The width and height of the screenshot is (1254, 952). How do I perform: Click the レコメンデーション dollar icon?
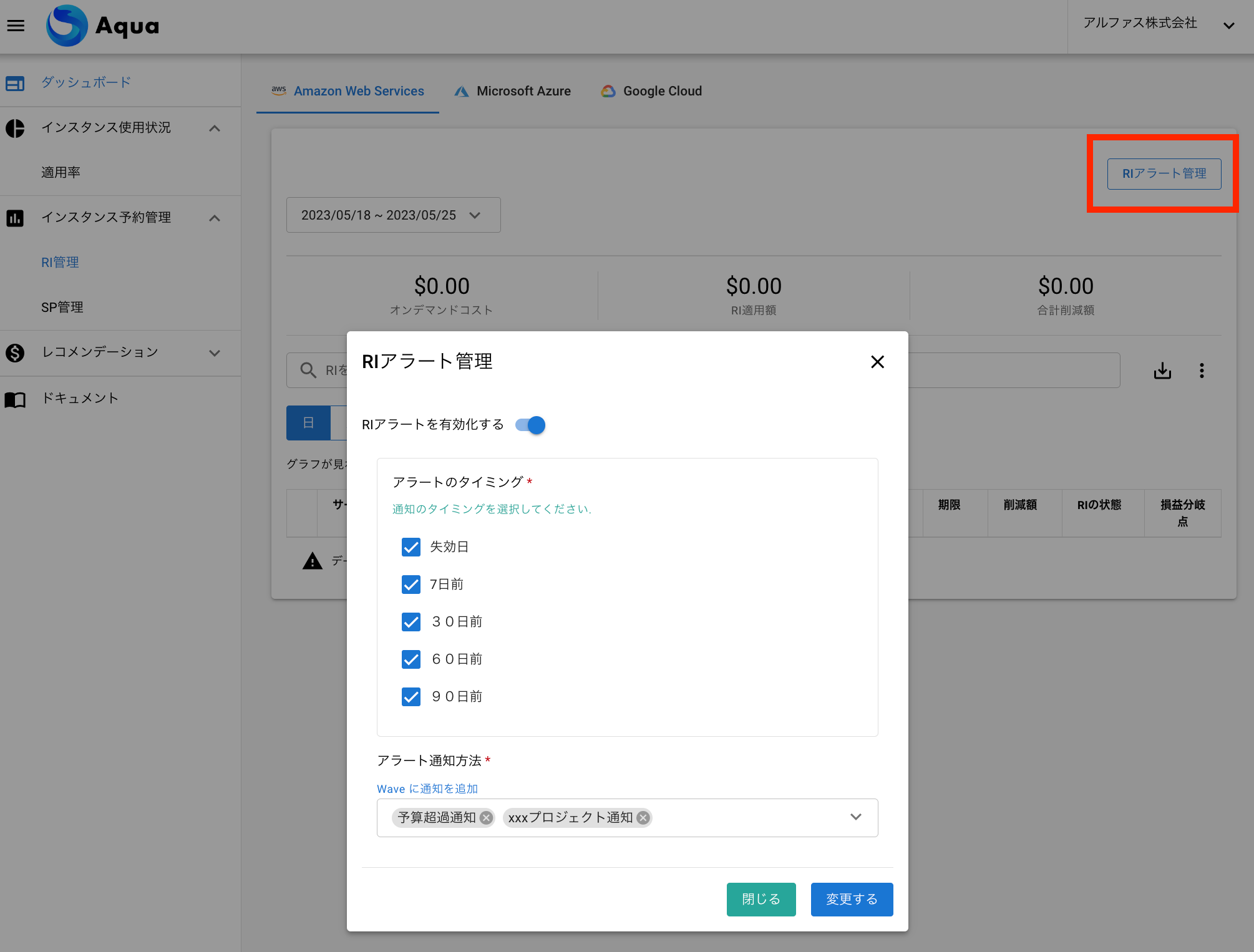point(15,352)
